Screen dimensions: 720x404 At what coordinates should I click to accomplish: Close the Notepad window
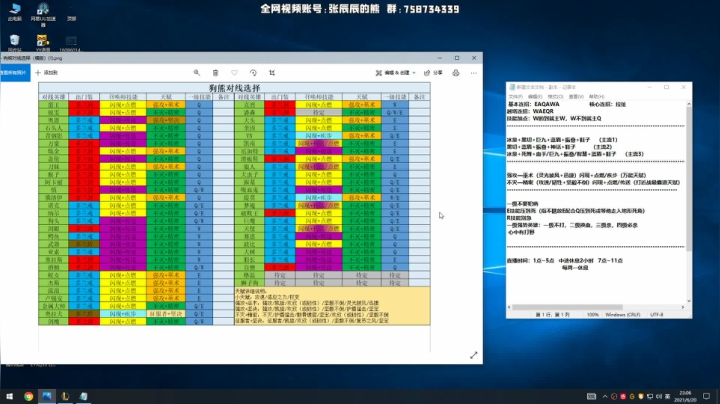coord(683,87)
